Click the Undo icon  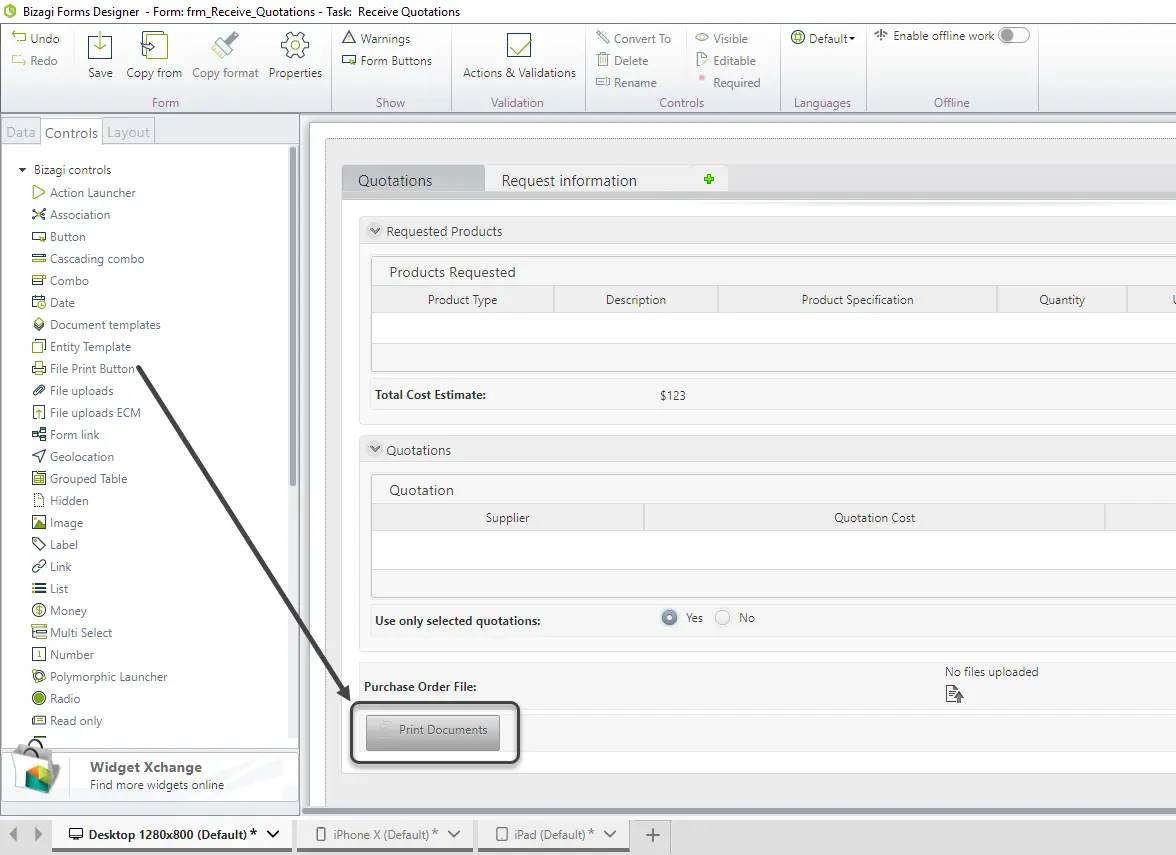(x=20, y=38)
